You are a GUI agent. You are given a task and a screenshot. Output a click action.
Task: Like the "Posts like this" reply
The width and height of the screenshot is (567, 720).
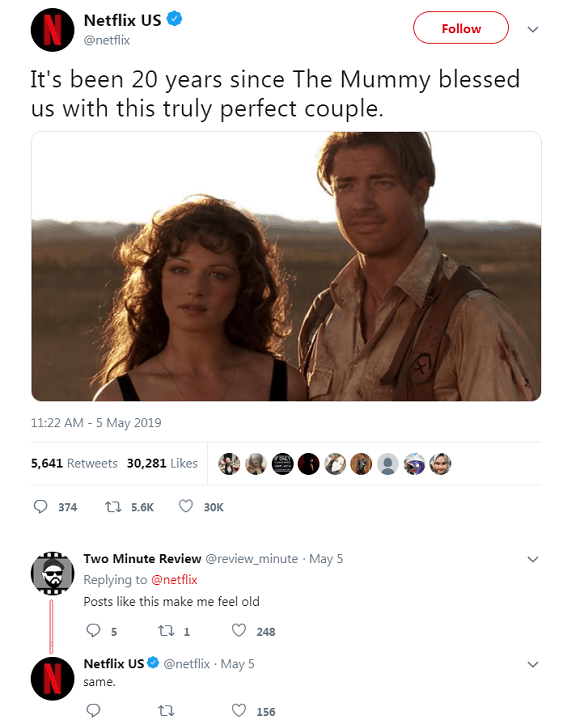click(239, 630)
